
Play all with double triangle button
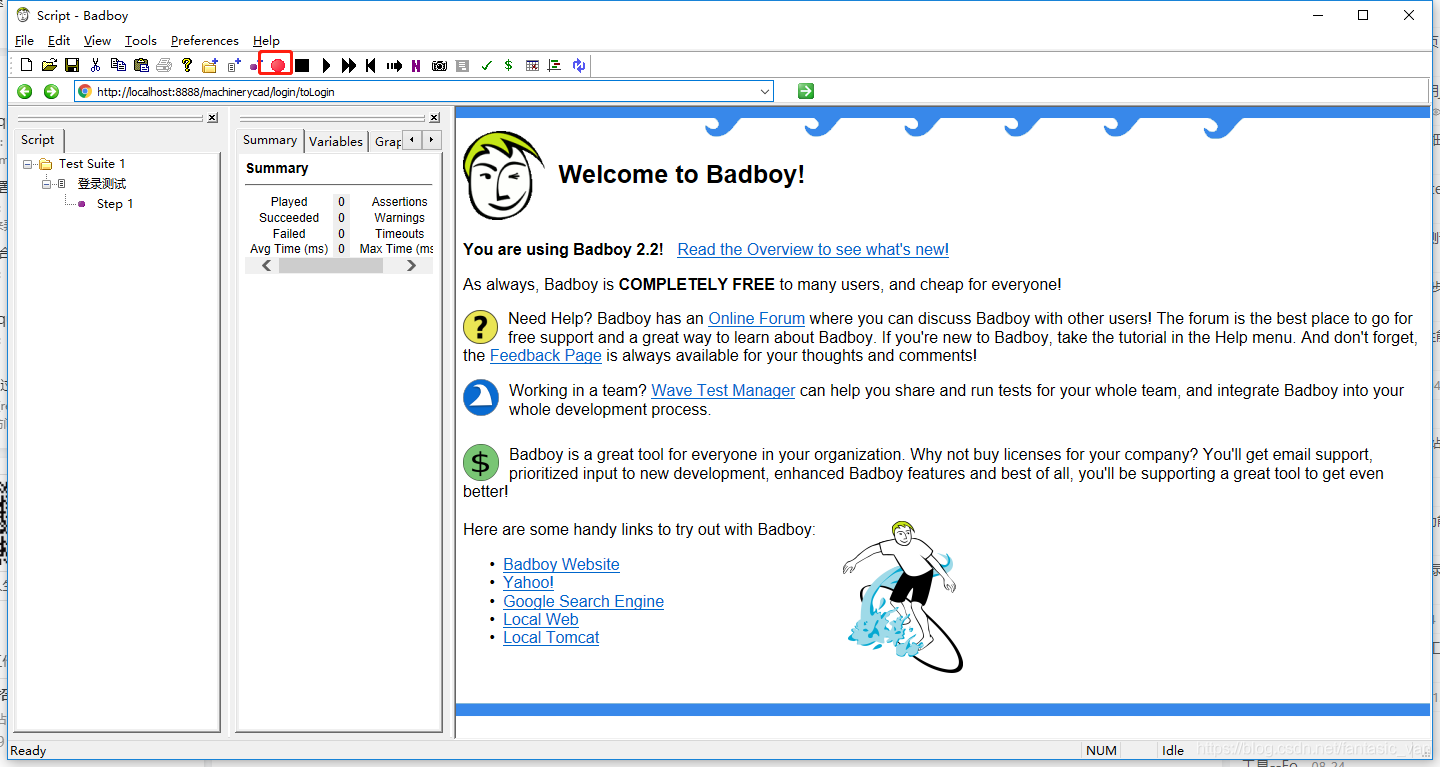348,65
